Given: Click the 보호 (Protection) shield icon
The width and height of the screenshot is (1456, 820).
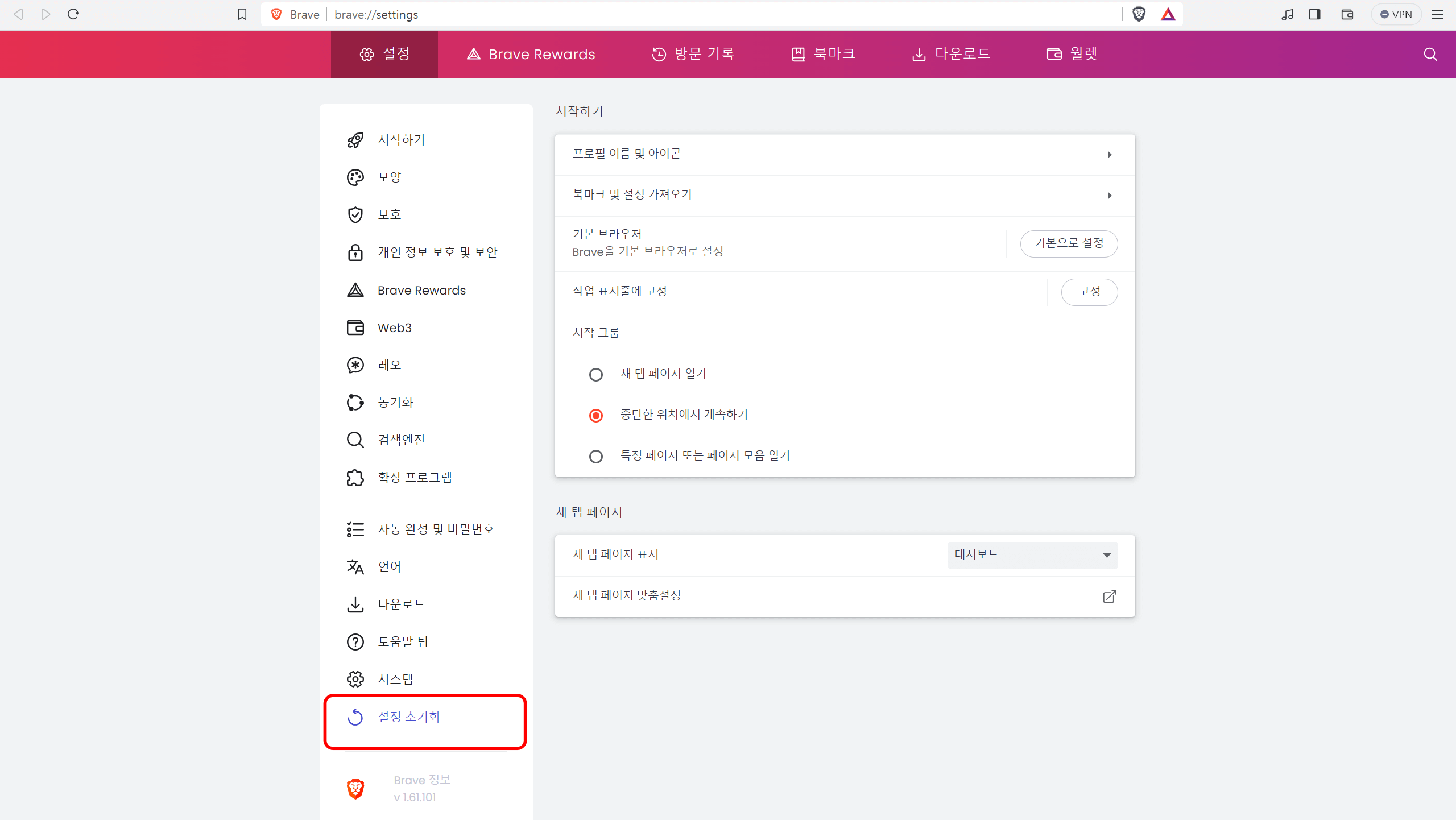Looking at the screenshot, I should [x=356, y=215].
